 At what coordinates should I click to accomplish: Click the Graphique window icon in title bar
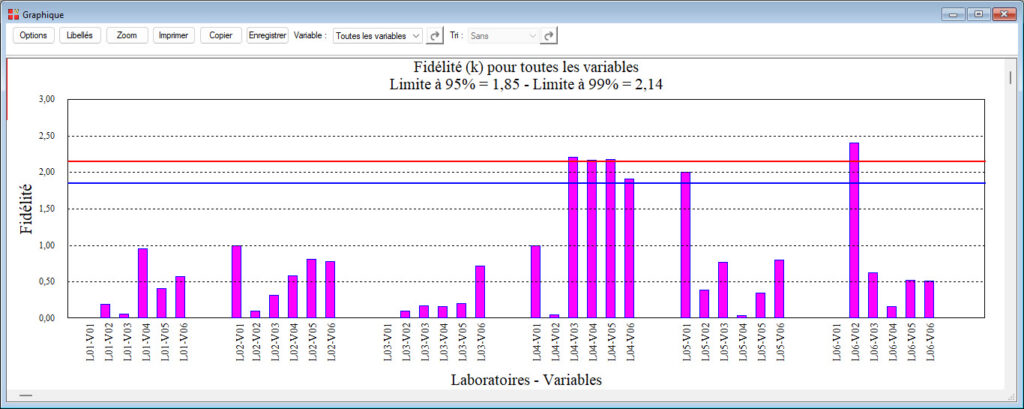pos(13,14)
